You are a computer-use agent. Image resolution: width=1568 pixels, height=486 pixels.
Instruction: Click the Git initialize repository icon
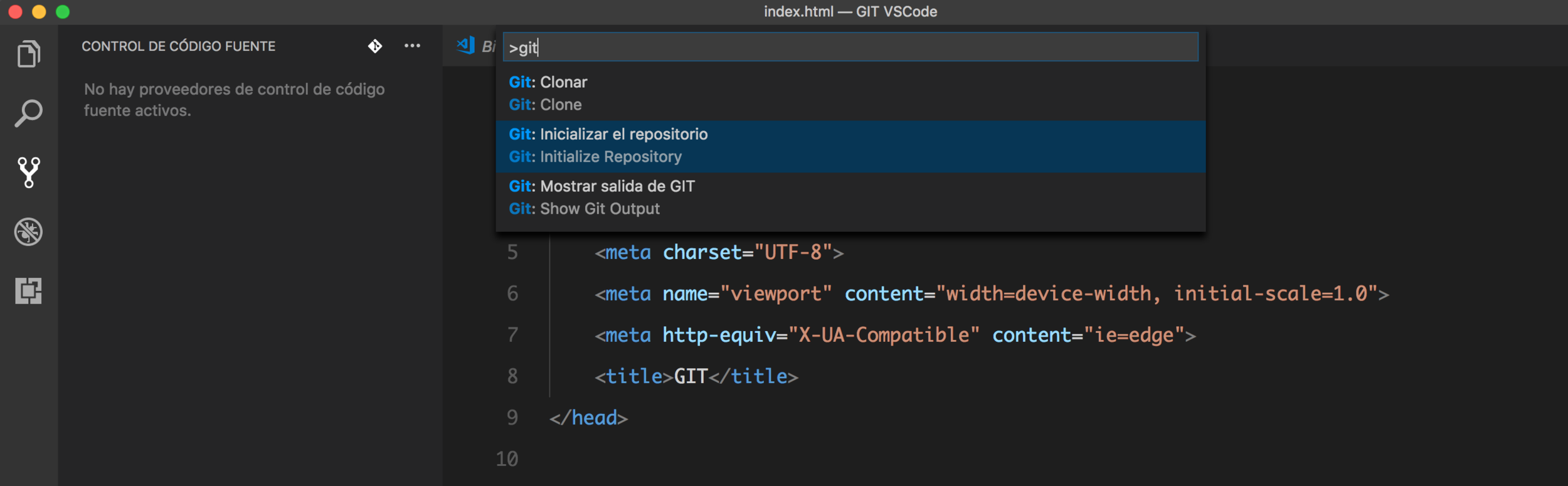click(x=375, y=46)
